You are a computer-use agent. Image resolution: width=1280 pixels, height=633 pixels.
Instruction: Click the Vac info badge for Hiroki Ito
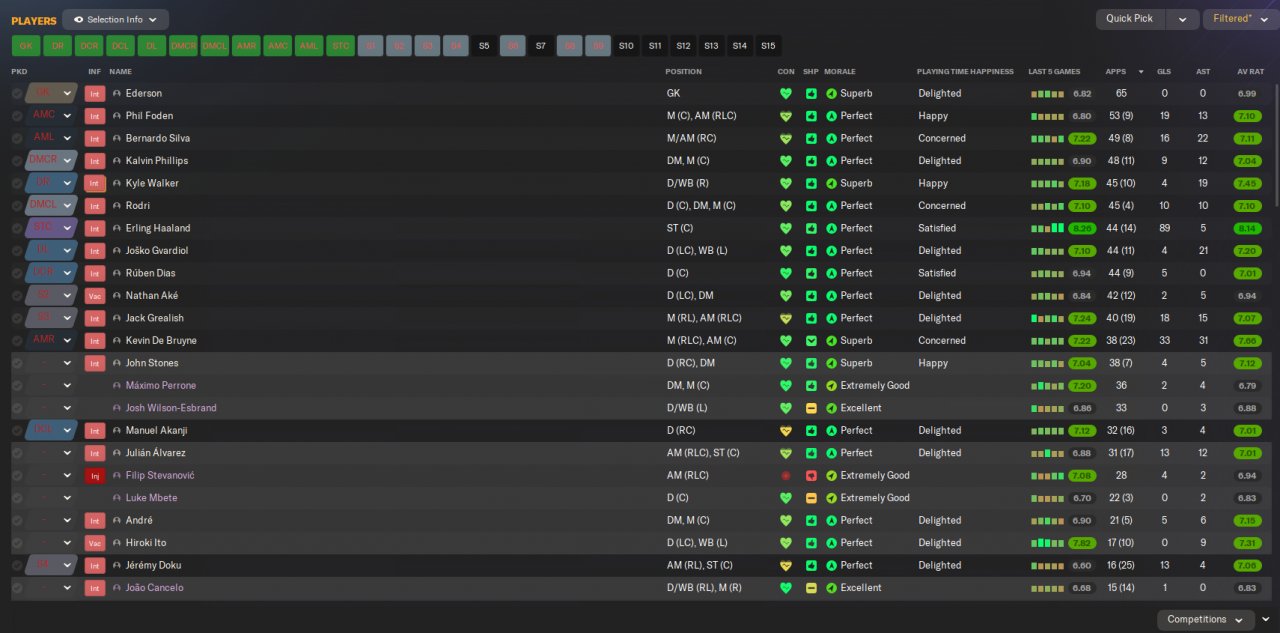tap(95, 543)
